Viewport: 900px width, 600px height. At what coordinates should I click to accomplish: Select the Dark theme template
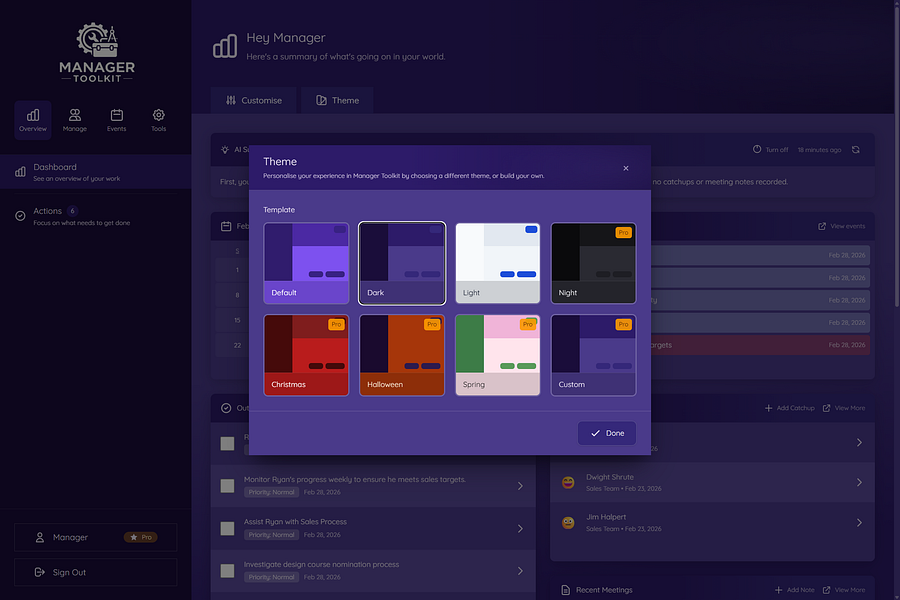401,262
